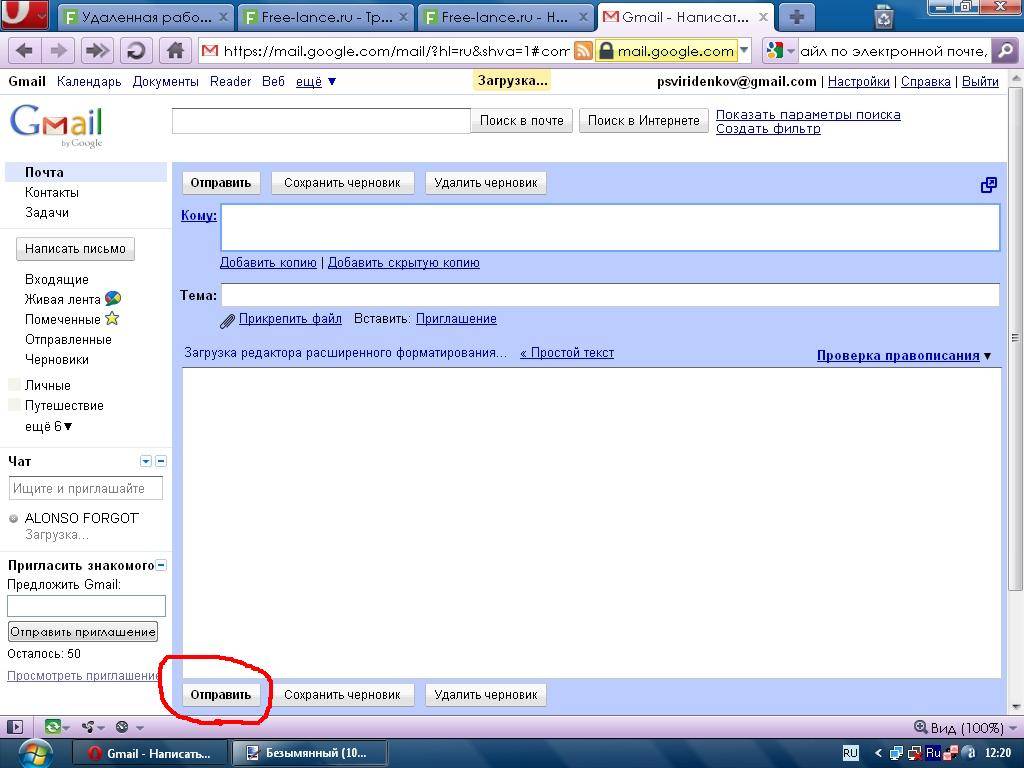Open the closed tabs trash icon
This screenshot has width=1024, height=768.
(x=884, y=17)
